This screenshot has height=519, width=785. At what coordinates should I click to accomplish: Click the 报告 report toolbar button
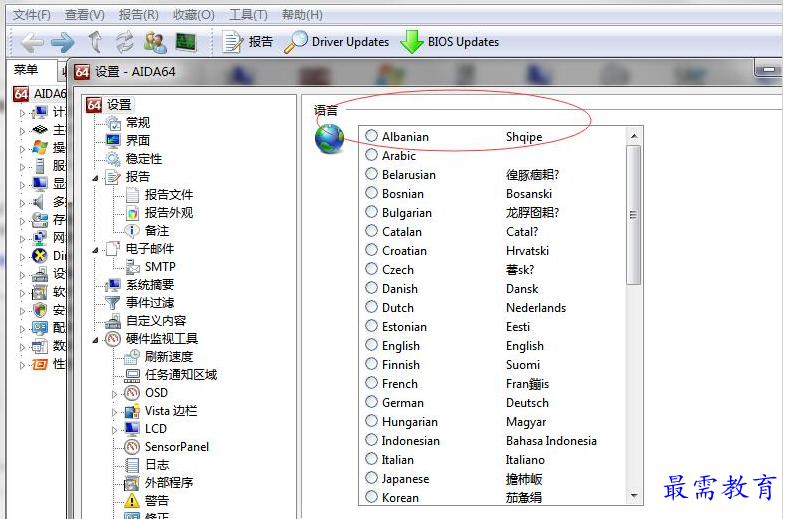(247, 42)
